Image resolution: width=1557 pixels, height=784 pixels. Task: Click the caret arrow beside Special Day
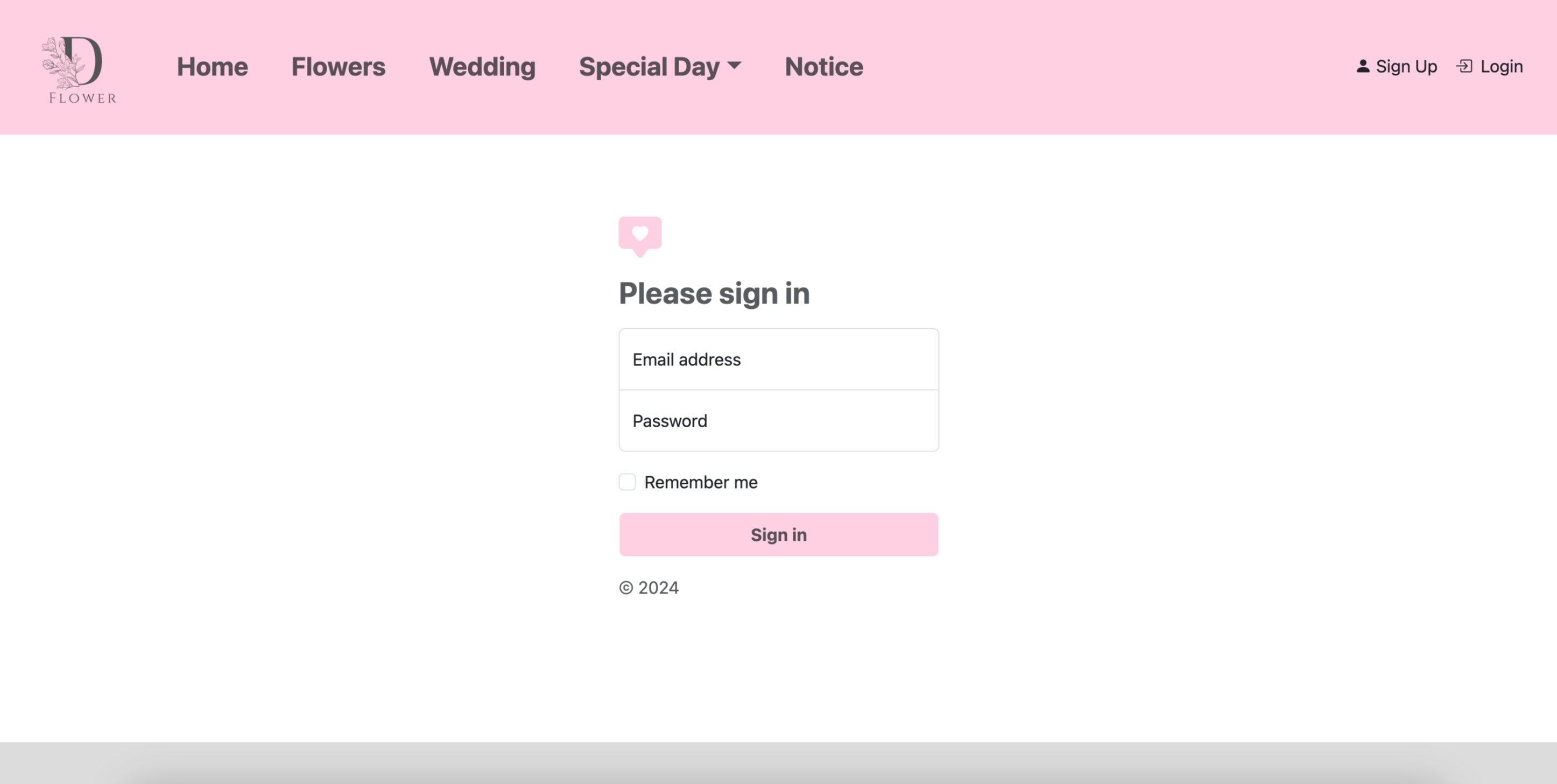(x=735, y=65)
